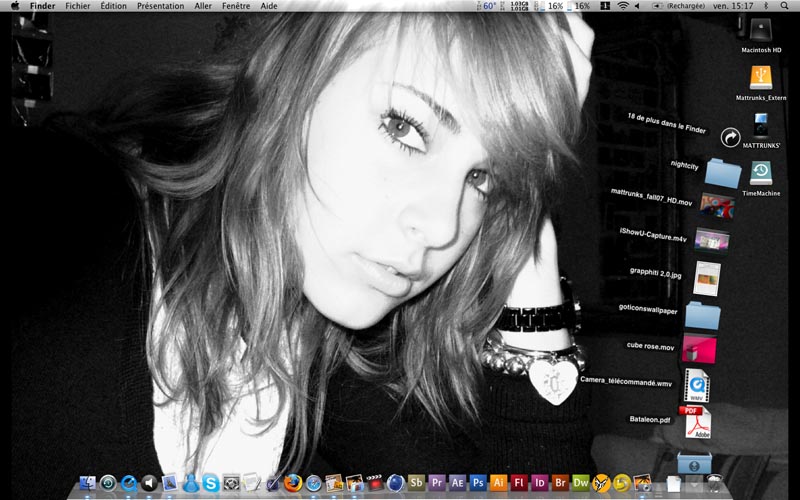Open the Présentation menu
The image size is (800, 500).
(161, 6)
